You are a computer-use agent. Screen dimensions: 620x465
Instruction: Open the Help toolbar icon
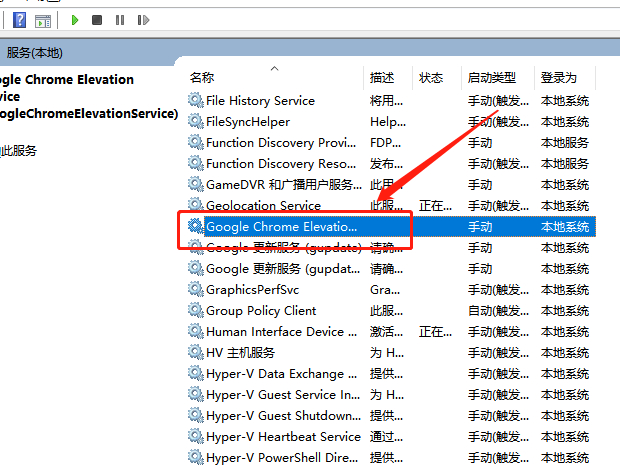click(x=19, y=20)
